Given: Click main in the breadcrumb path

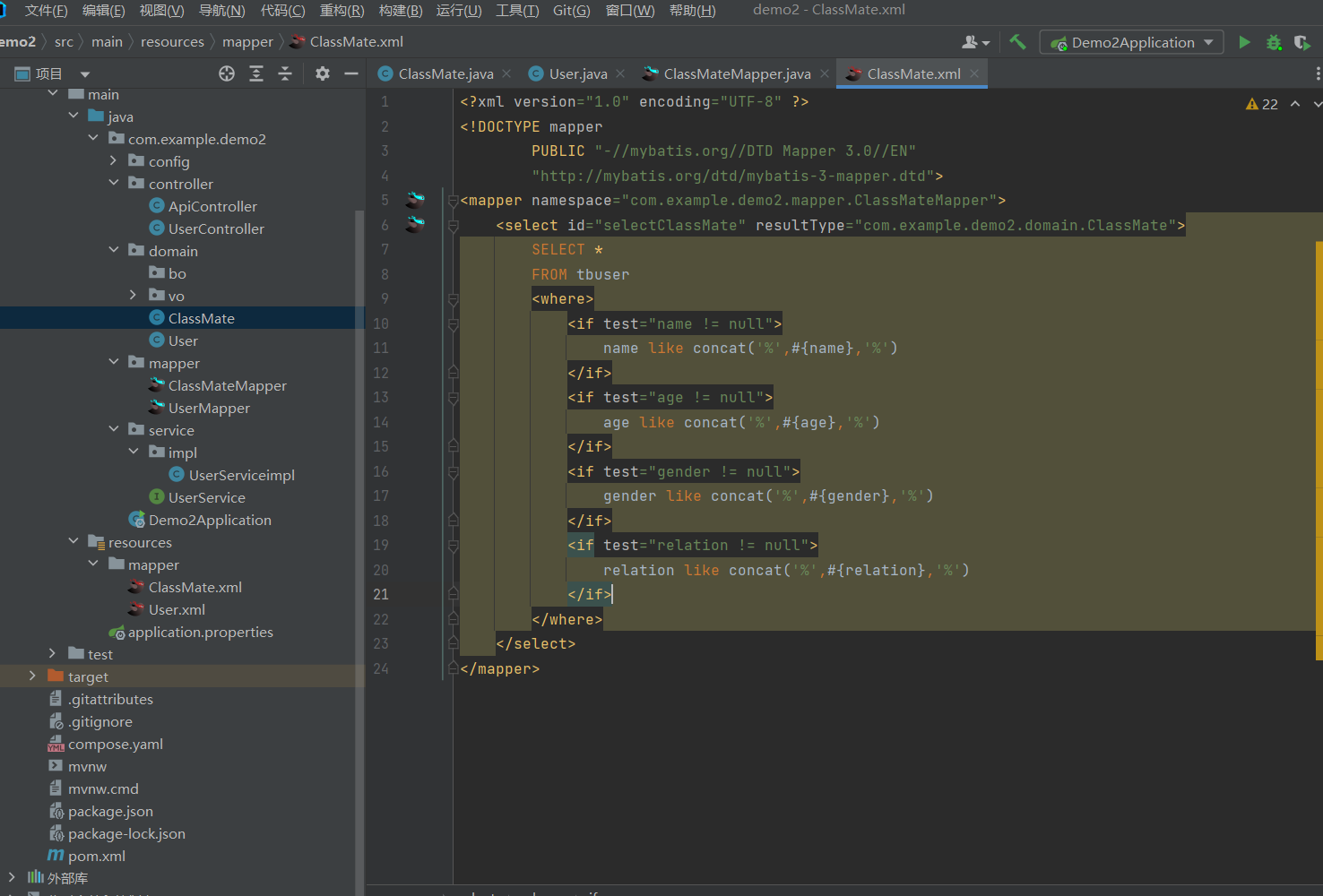Looking at the screenshot, I should click(x=107, y=42).
